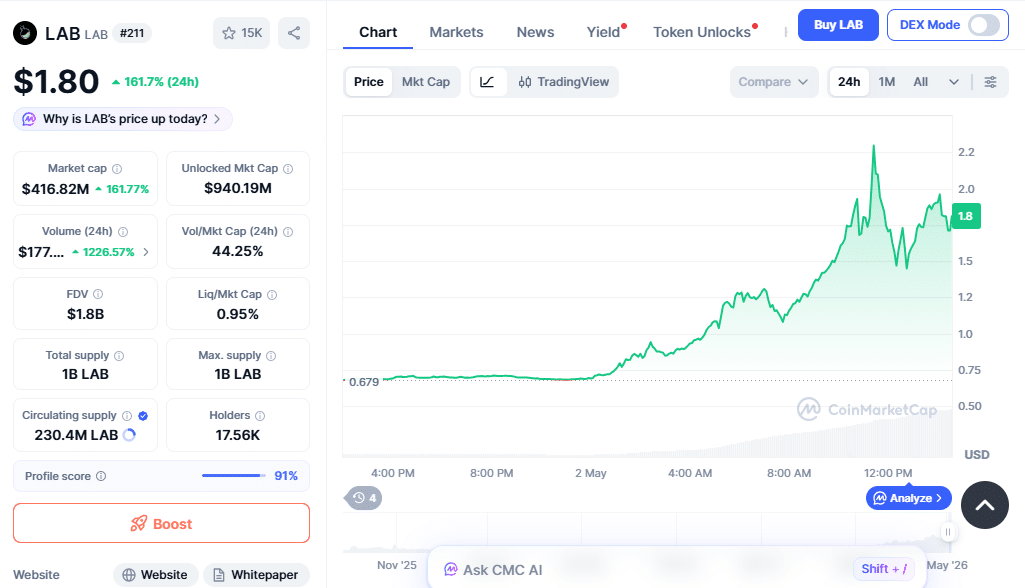
Task: Open the Compare dropdown
Action: [x=774, y=82]
